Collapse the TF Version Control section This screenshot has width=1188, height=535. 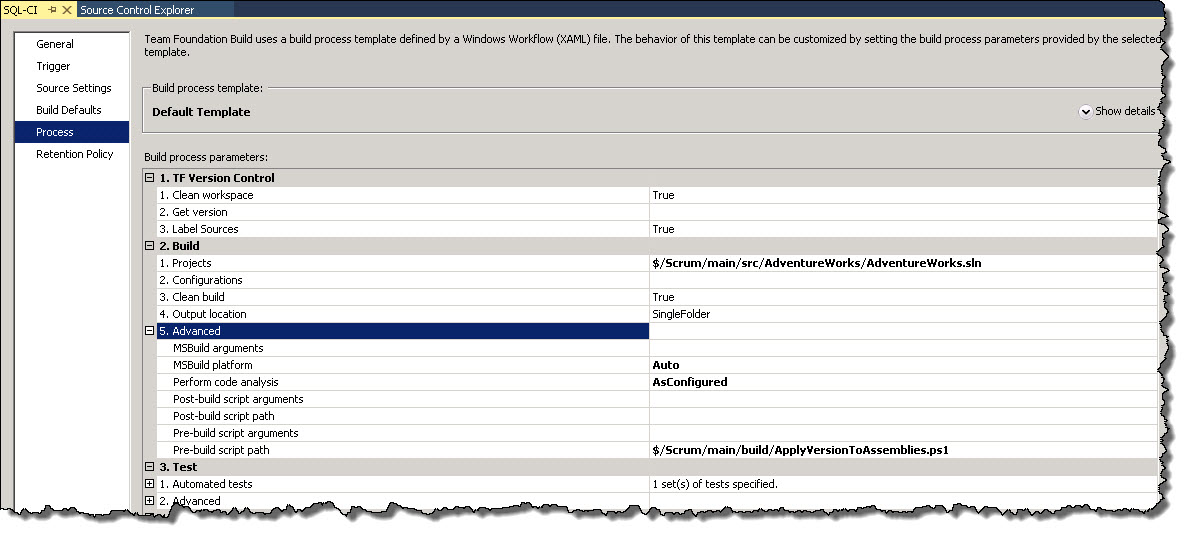150,178
